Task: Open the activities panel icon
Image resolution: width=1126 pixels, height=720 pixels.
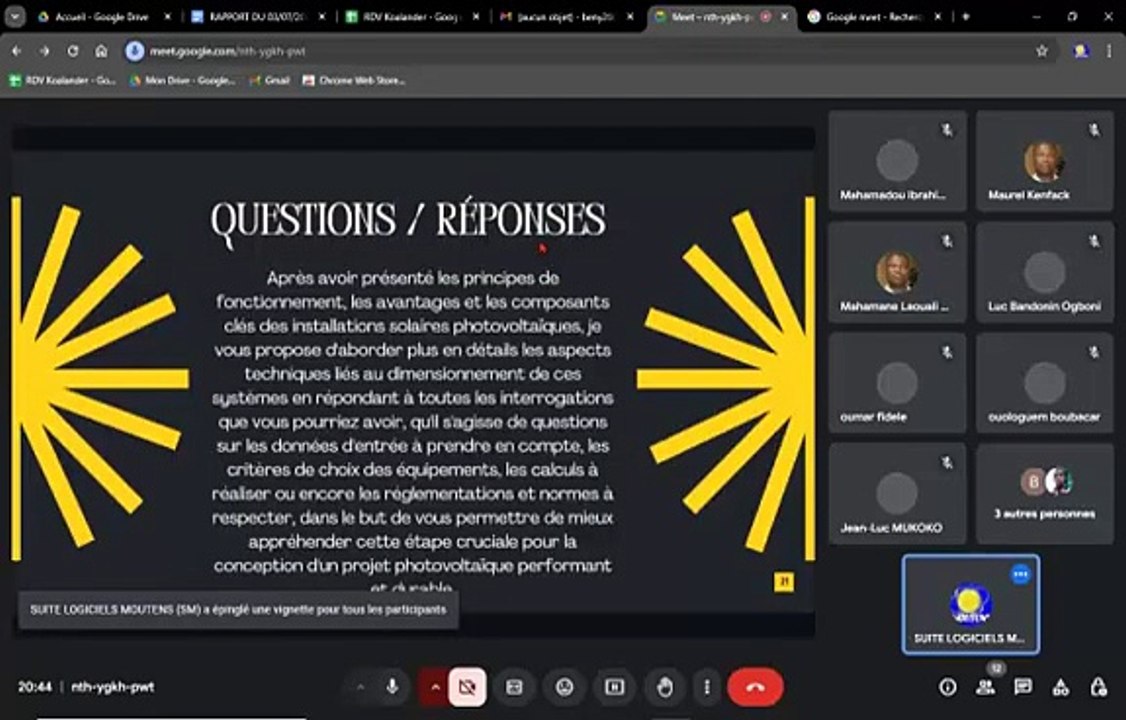Action: click(1061, 687)
